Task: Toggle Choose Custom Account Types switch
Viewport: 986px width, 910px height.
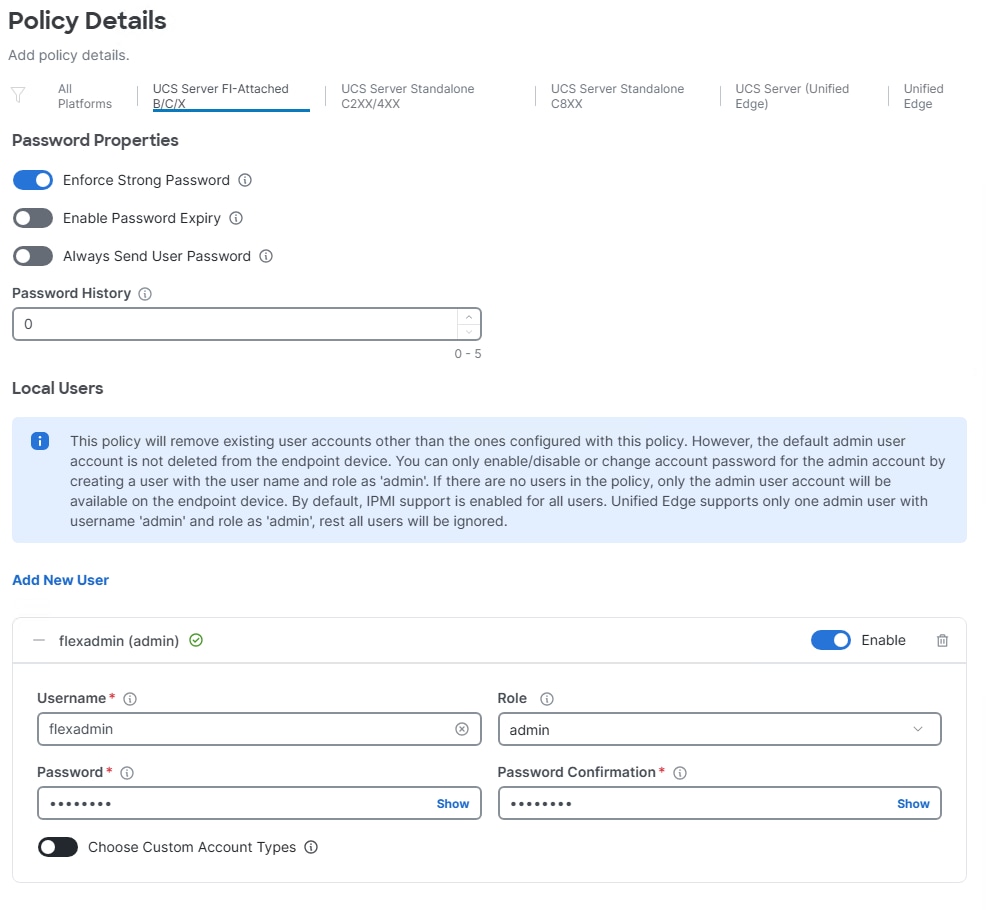Action: click(58, 847)
